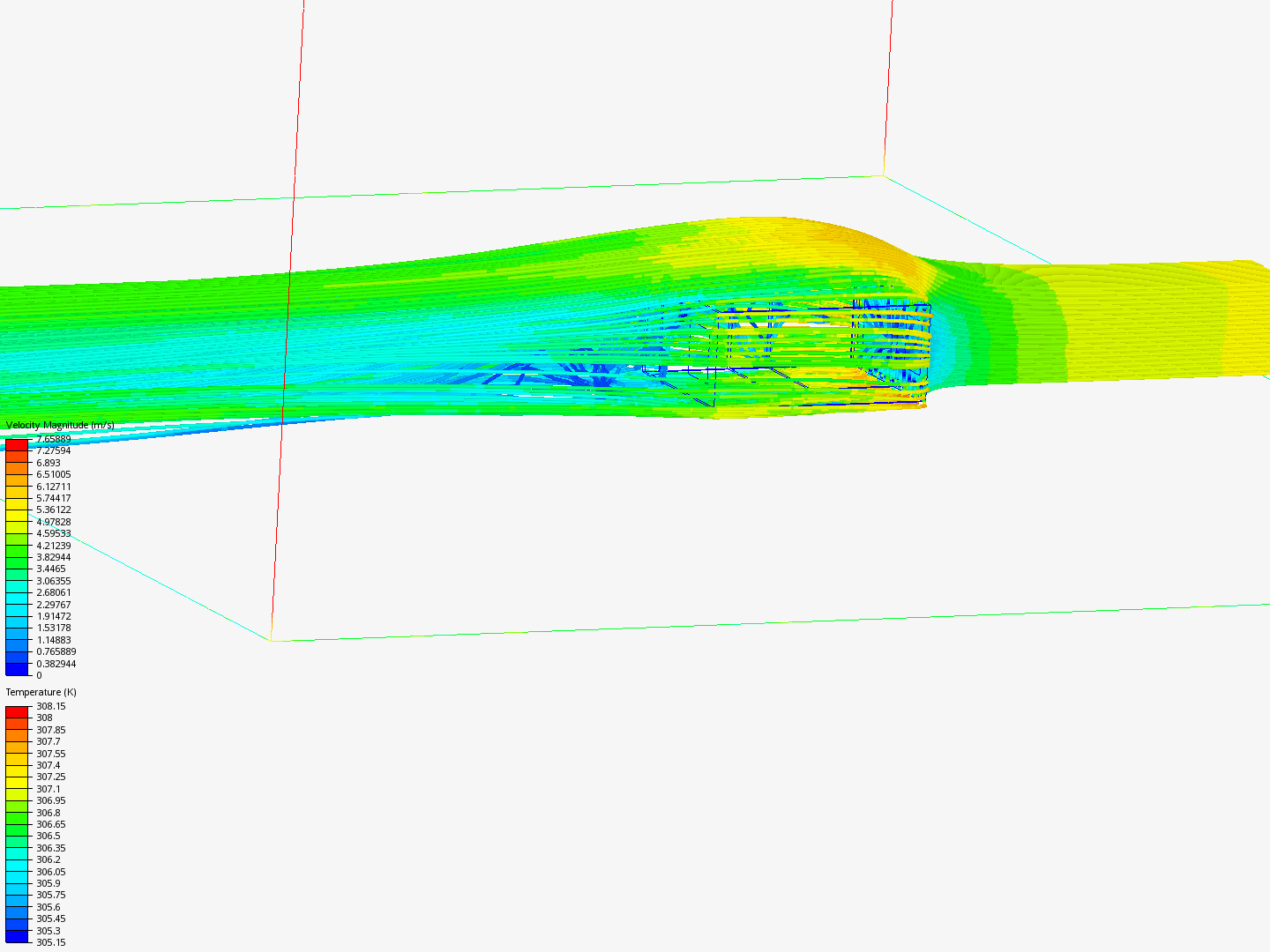Select the 4.21239 velocity legend value
This screenshot has width=1270, height=952.
pos(53,546)
